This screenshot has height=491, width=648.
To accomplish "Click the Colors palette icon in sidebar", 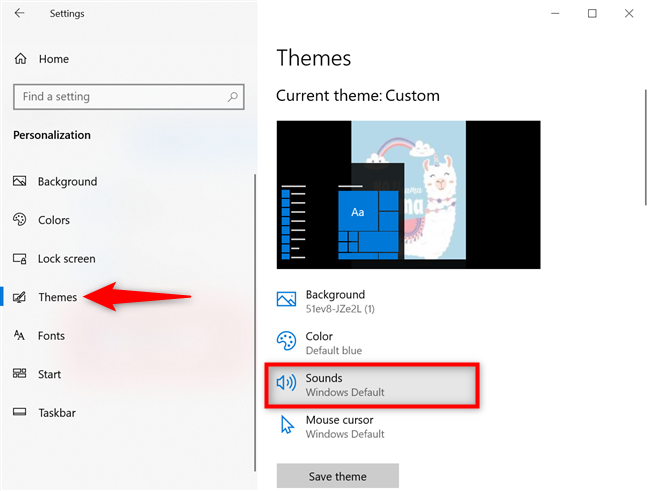I will pyautogui.click(x=19, y=219).
